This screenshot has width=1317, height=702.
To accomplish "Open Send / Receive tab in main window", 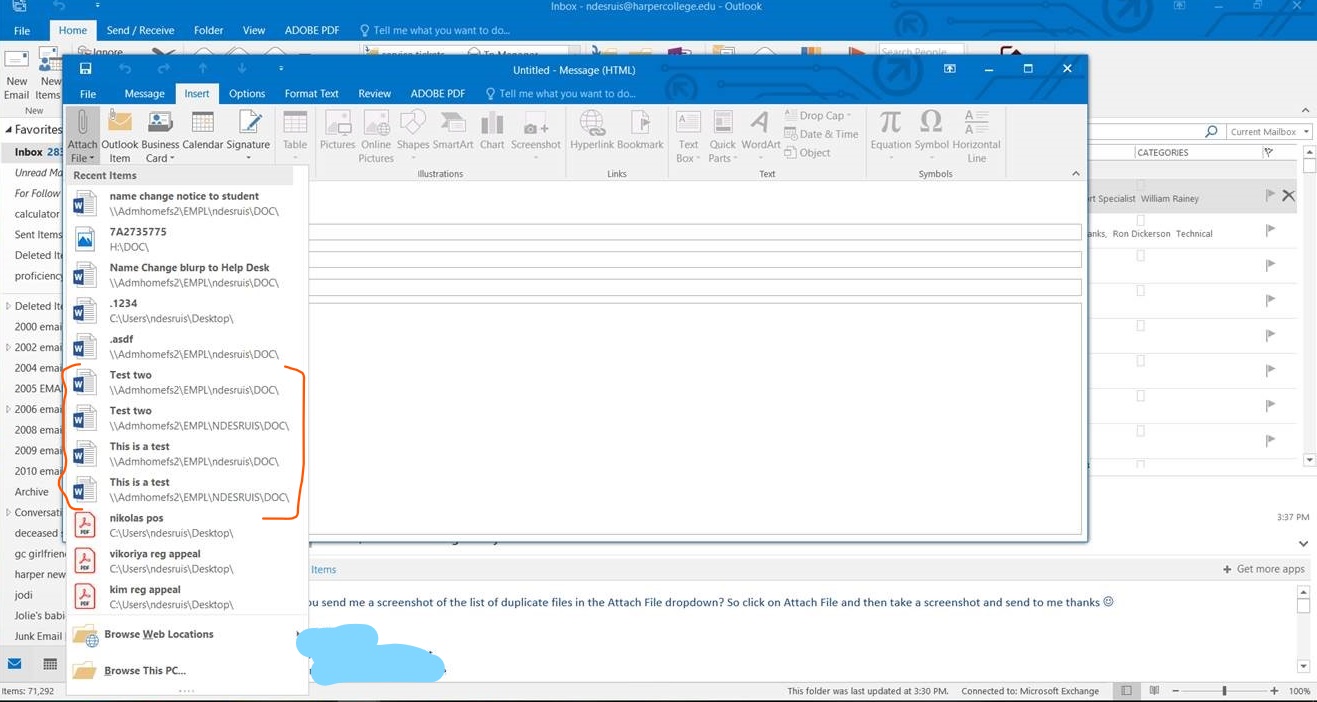I will [x=140, y=30].
